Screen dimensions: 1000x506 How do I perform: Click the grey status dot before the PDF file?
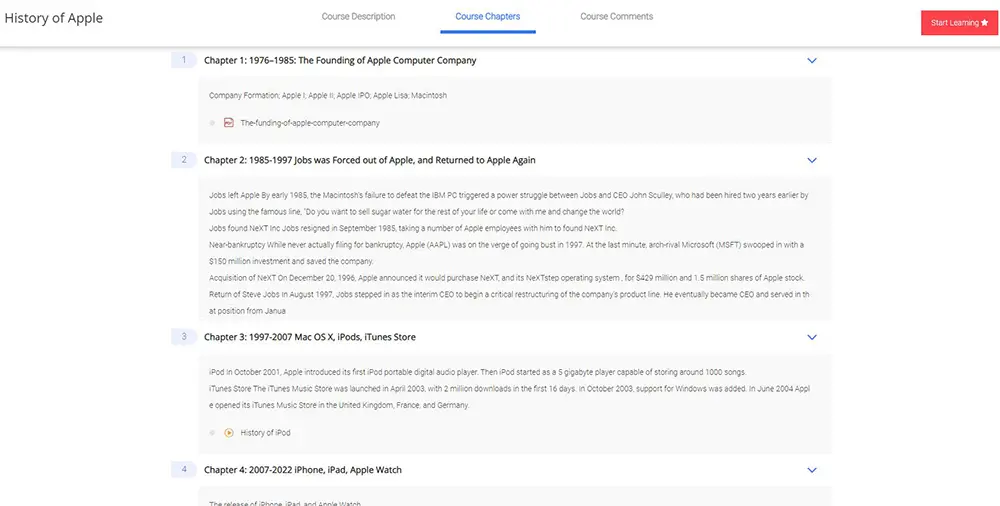pos(212,123)
